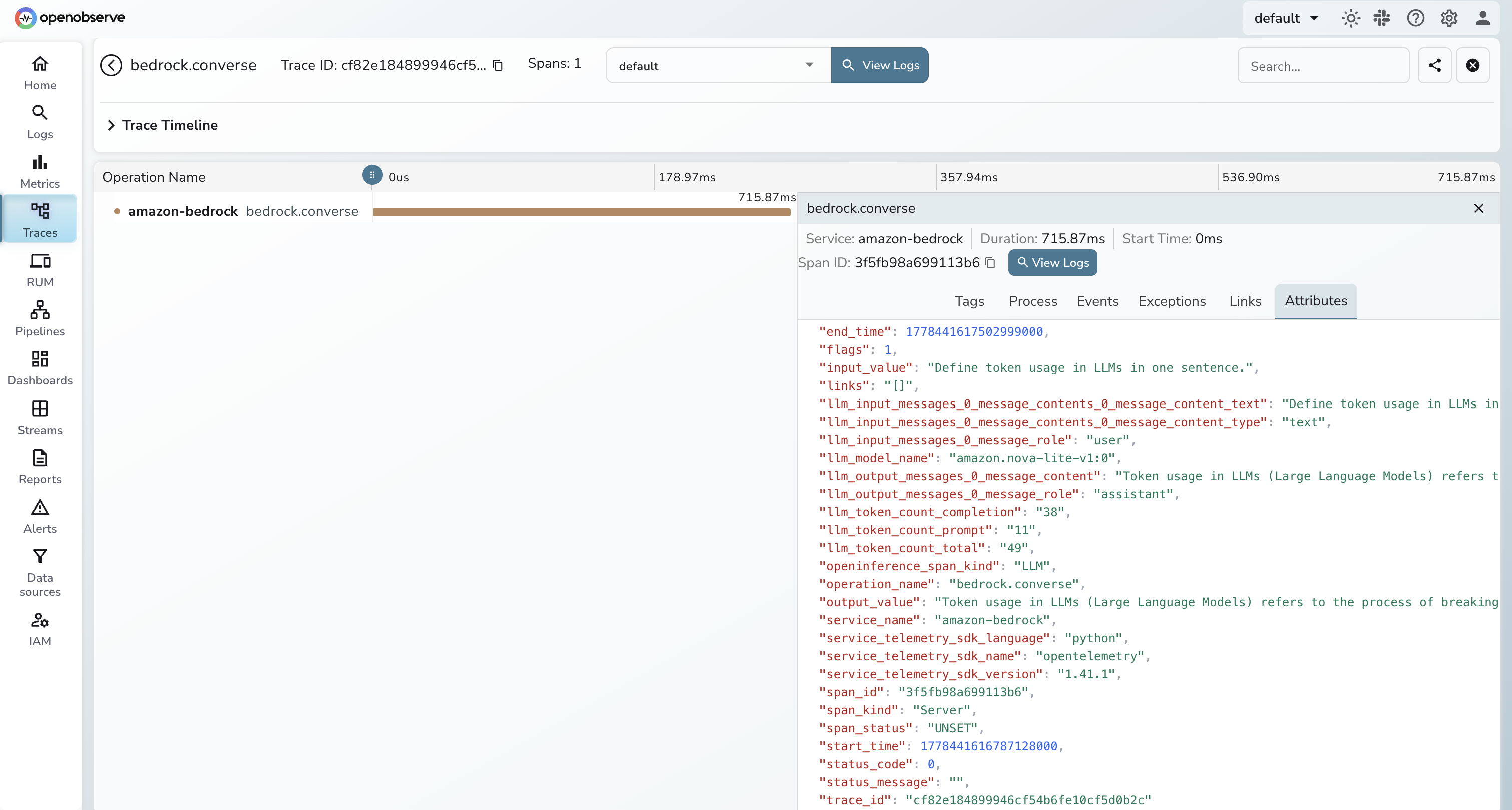Copy the Span ID
This screenshot has height=810, width=1512.
coord(990,263)
